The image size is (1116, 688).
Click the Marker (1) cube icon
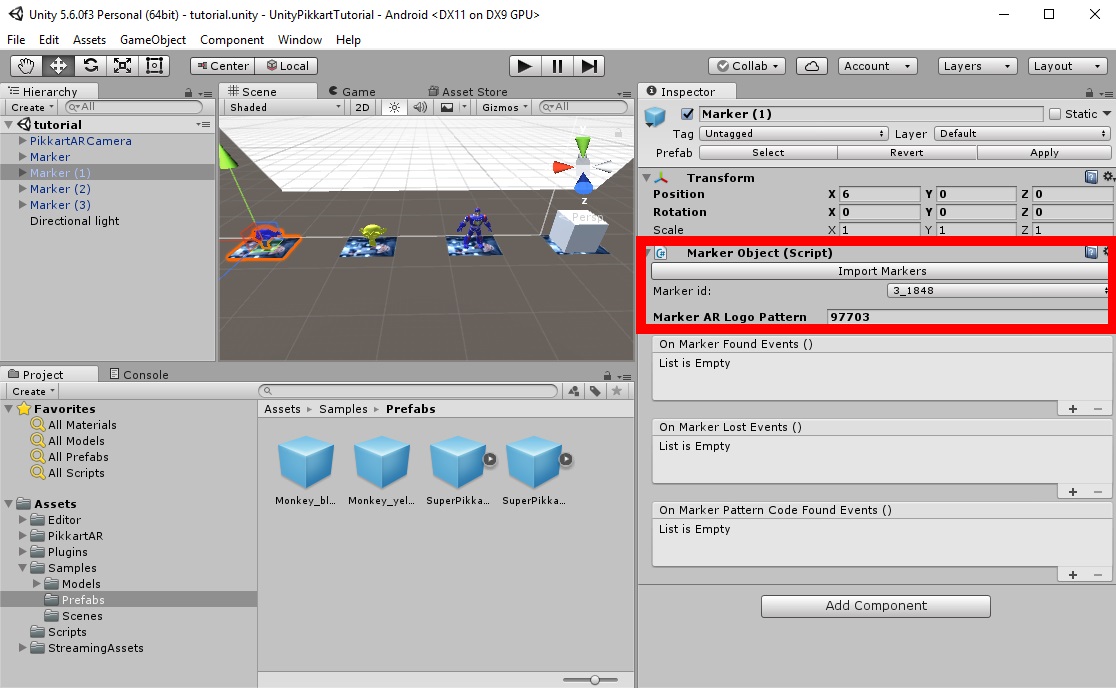(655, 116)
